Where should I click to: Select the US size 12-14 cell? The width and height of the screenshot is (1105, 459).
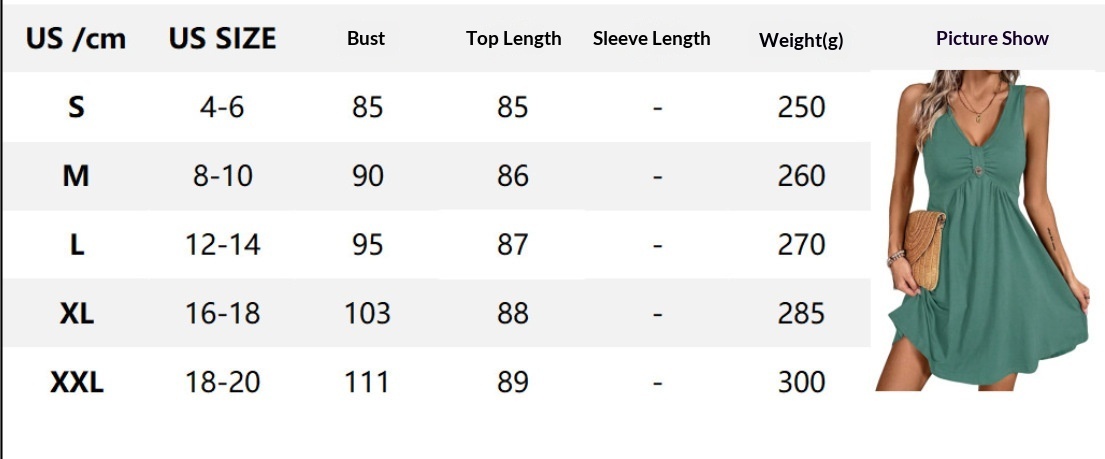pyautogui.click(x=222, y=245)
